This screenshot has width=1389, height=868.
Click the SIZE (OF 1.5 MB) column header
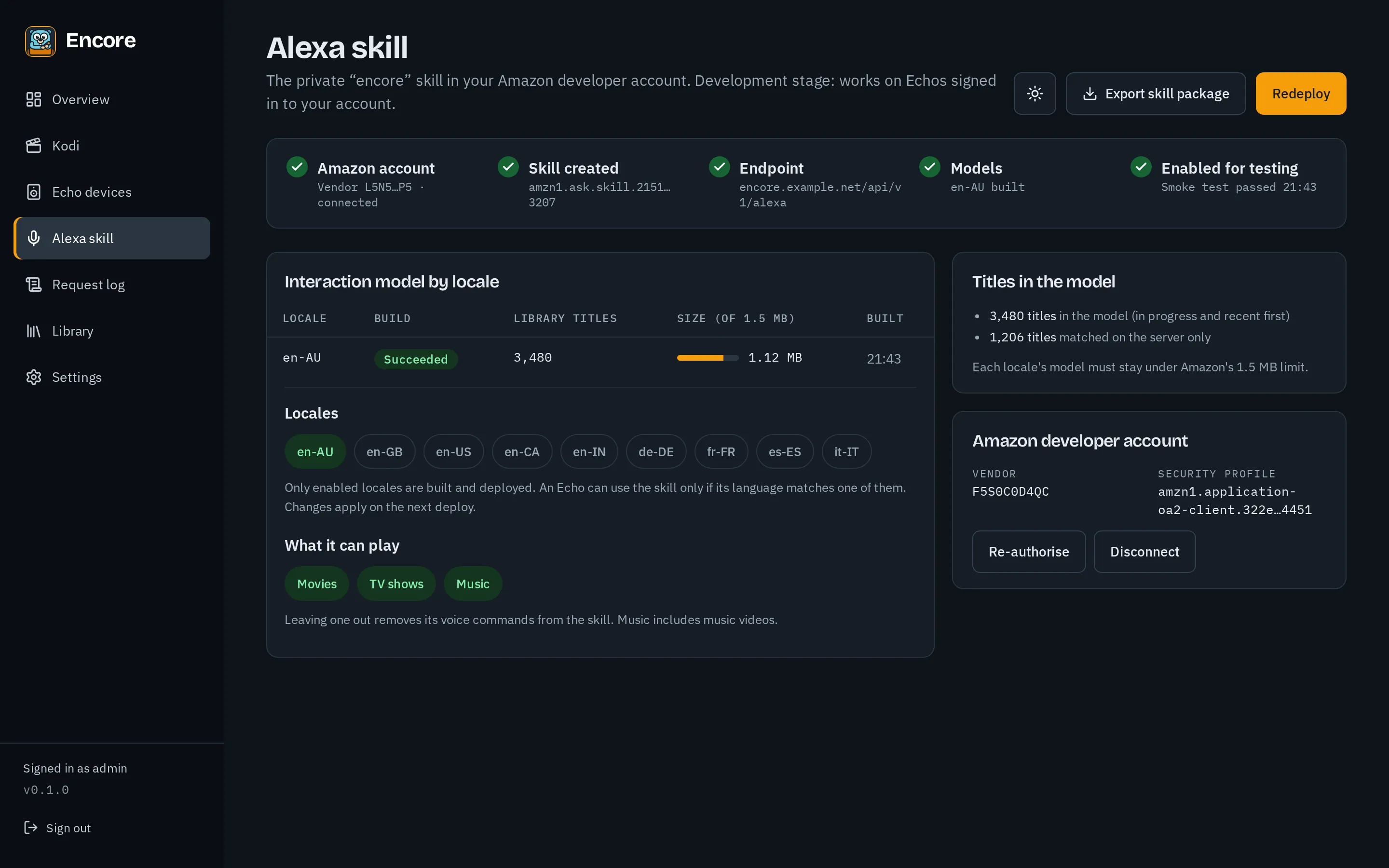(x=736, y=319)
